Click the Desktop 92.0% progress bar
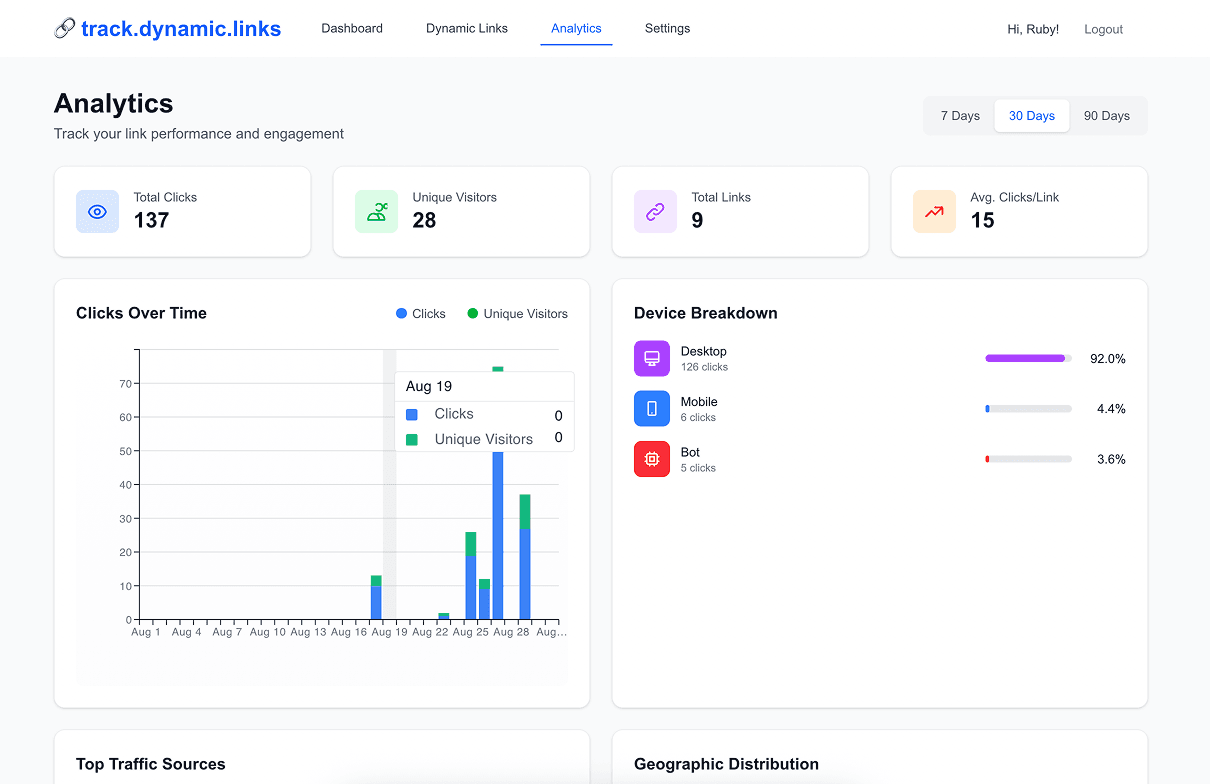Viewport: 1210px width, 784px height. (1028, 358)
